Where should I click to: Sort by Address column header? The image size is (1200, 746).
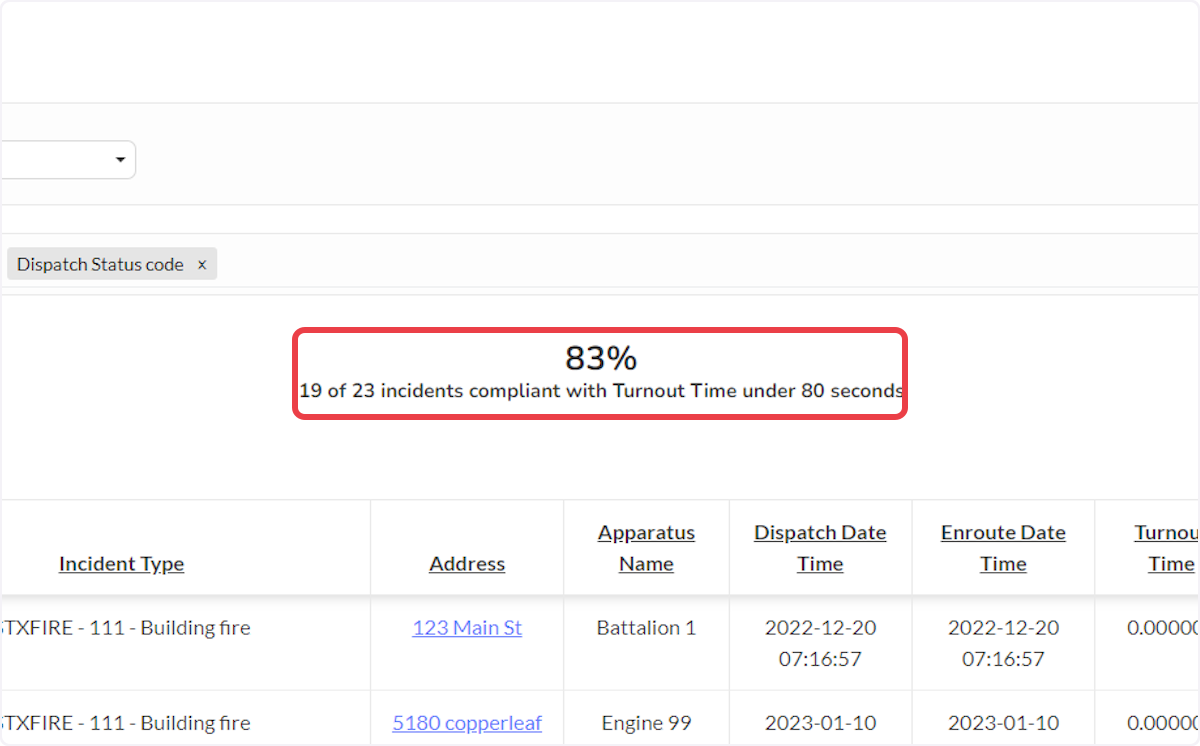click(x=467, y=564)
